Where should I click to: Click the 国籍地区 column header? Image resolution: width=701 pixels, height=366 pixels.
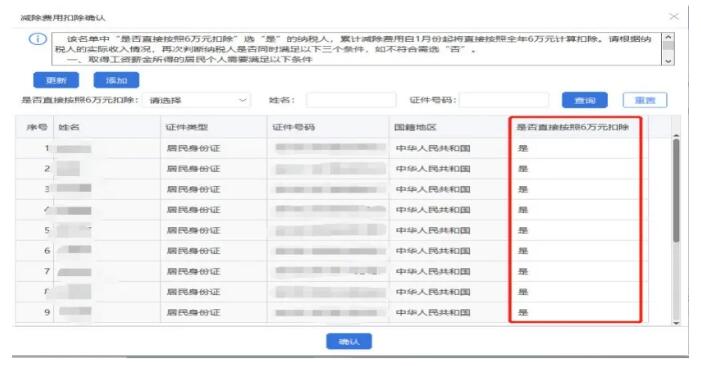[450, 127]
